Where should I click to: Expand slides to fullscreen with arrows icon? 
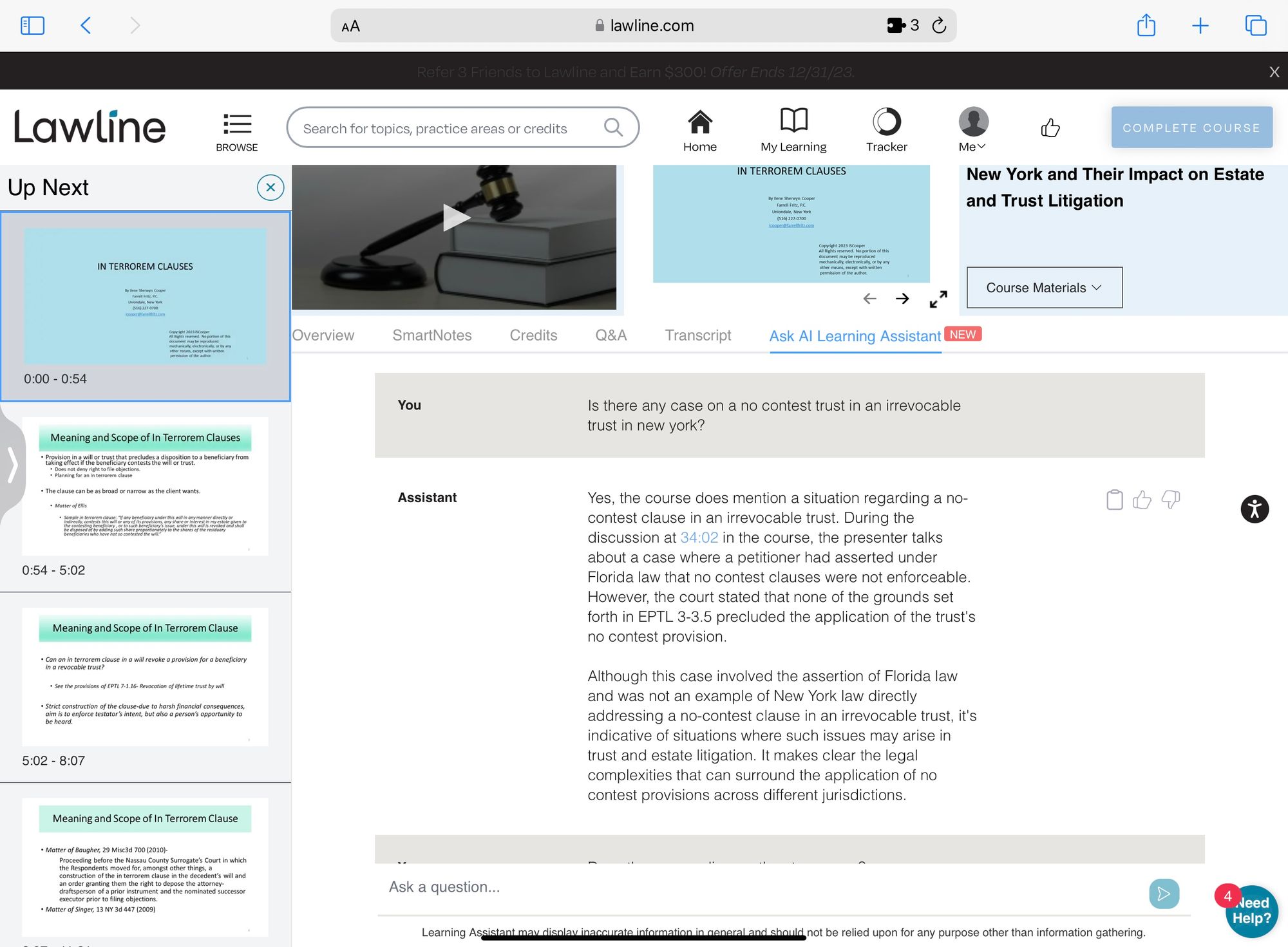click(938, 299)
